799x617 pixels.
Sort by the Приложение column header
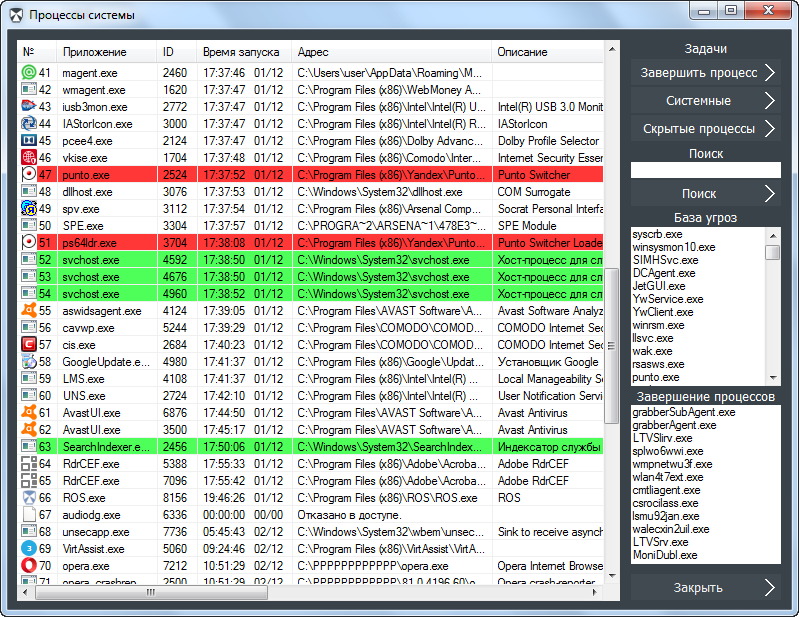pyautogui.click(x=95, y=51)
